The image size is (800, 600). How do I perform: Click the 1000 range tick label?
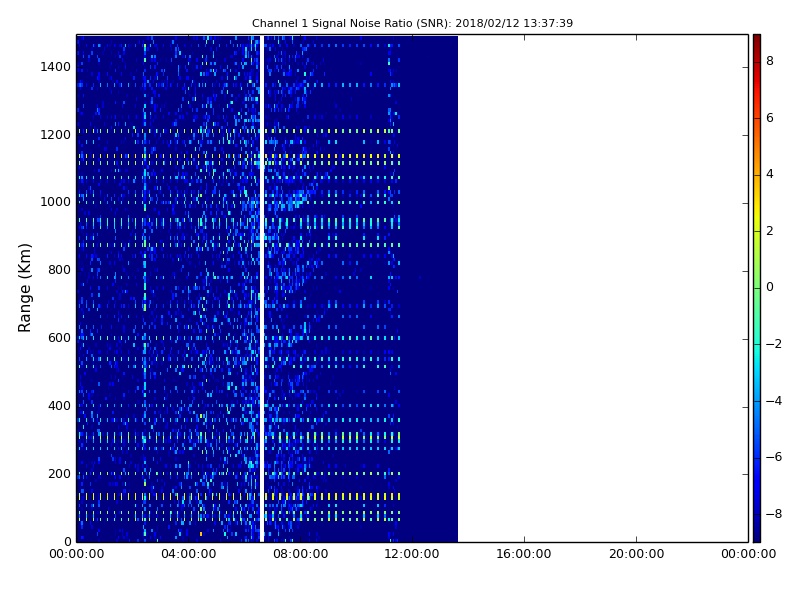click(56, 202)
